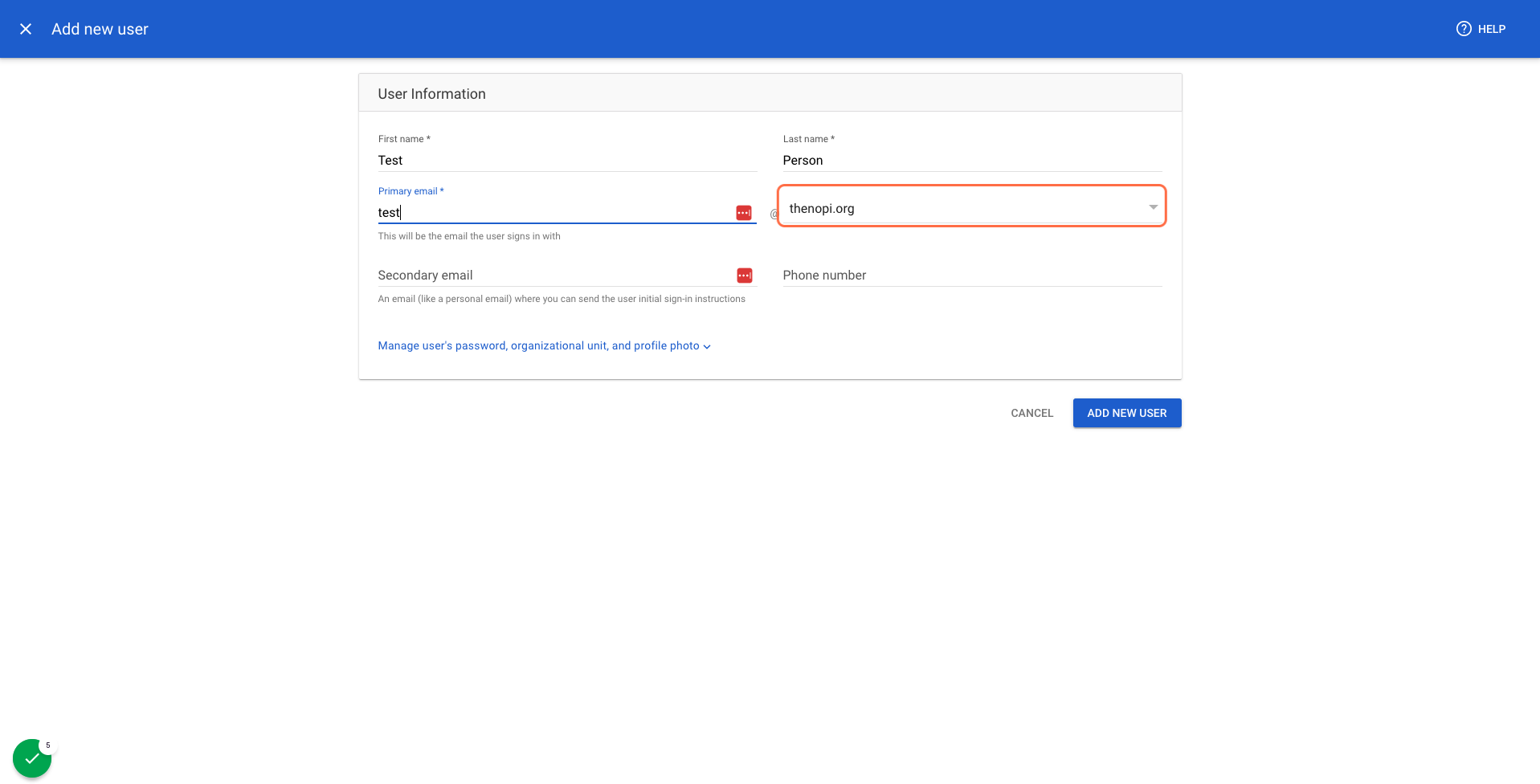This screenshot has height=784, width=1540.
Task: Click the CANCEL button
Action: [x=1031, y=413]
